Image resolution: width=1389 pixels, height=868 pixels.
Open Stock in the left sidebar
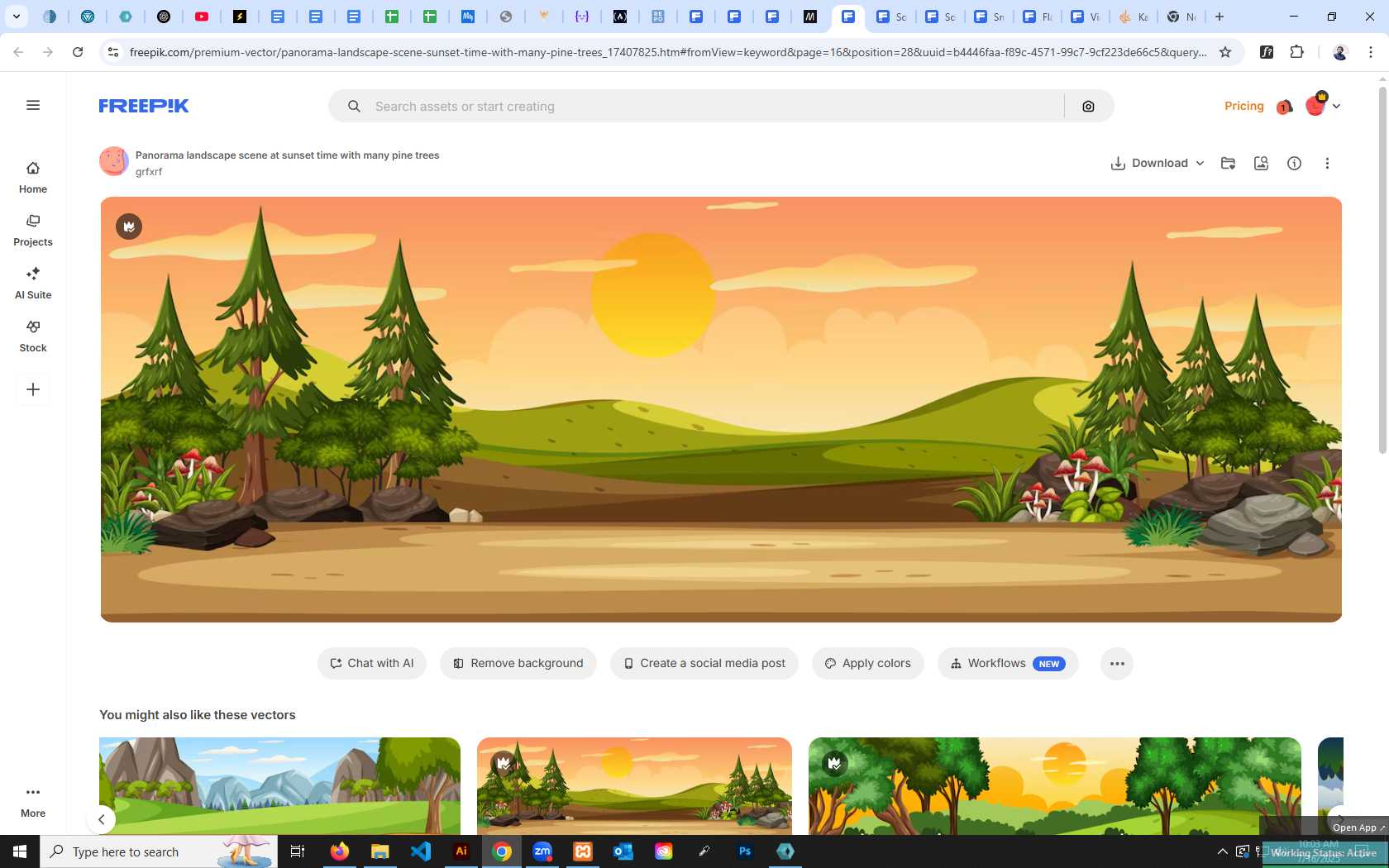click(x=33, y=336)
